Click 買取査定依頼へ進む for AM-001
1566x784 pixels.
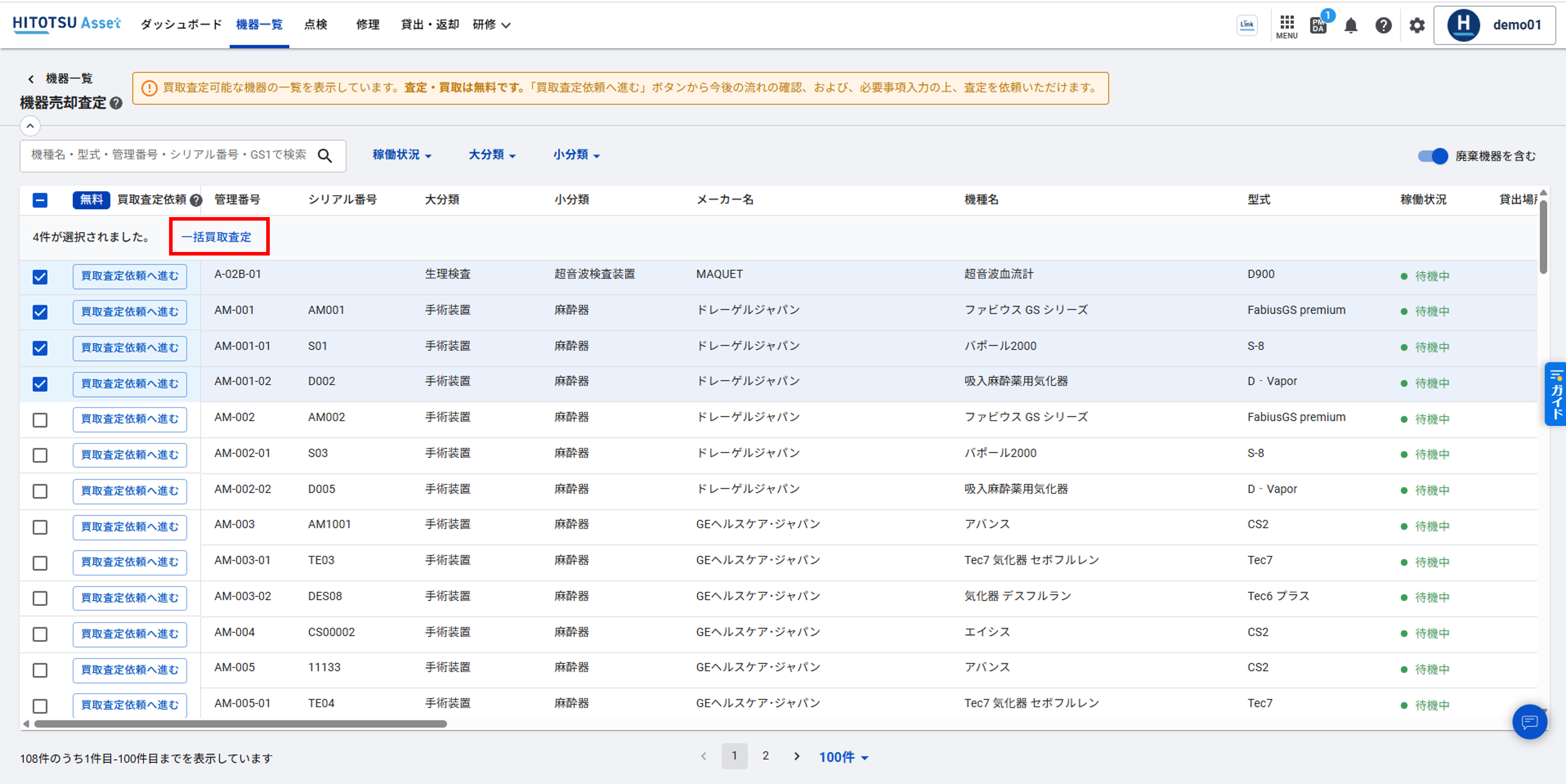(x=130, y=312)
